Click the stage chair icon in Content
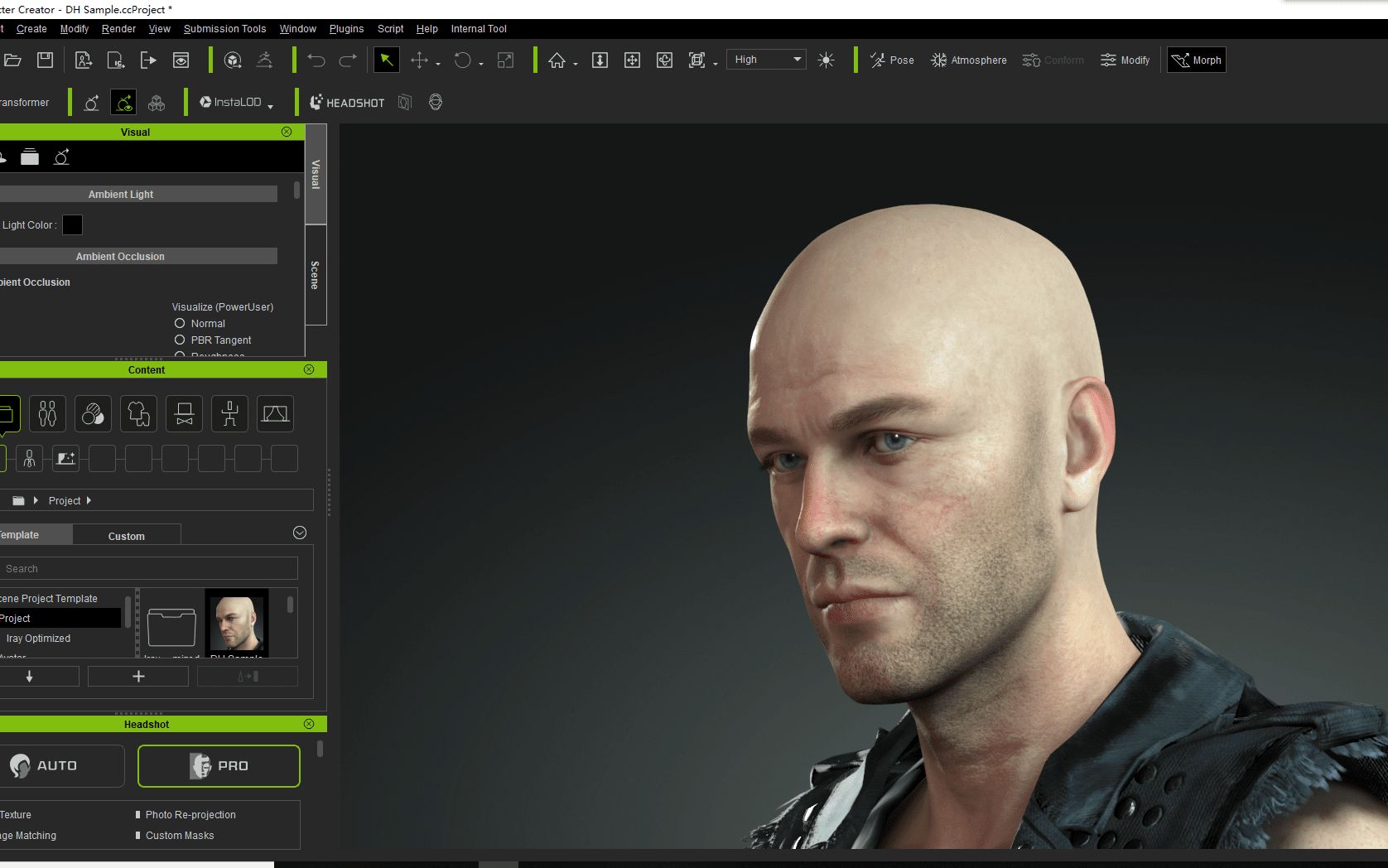This screenshot has width=1388, height=868. coord(184,413)
